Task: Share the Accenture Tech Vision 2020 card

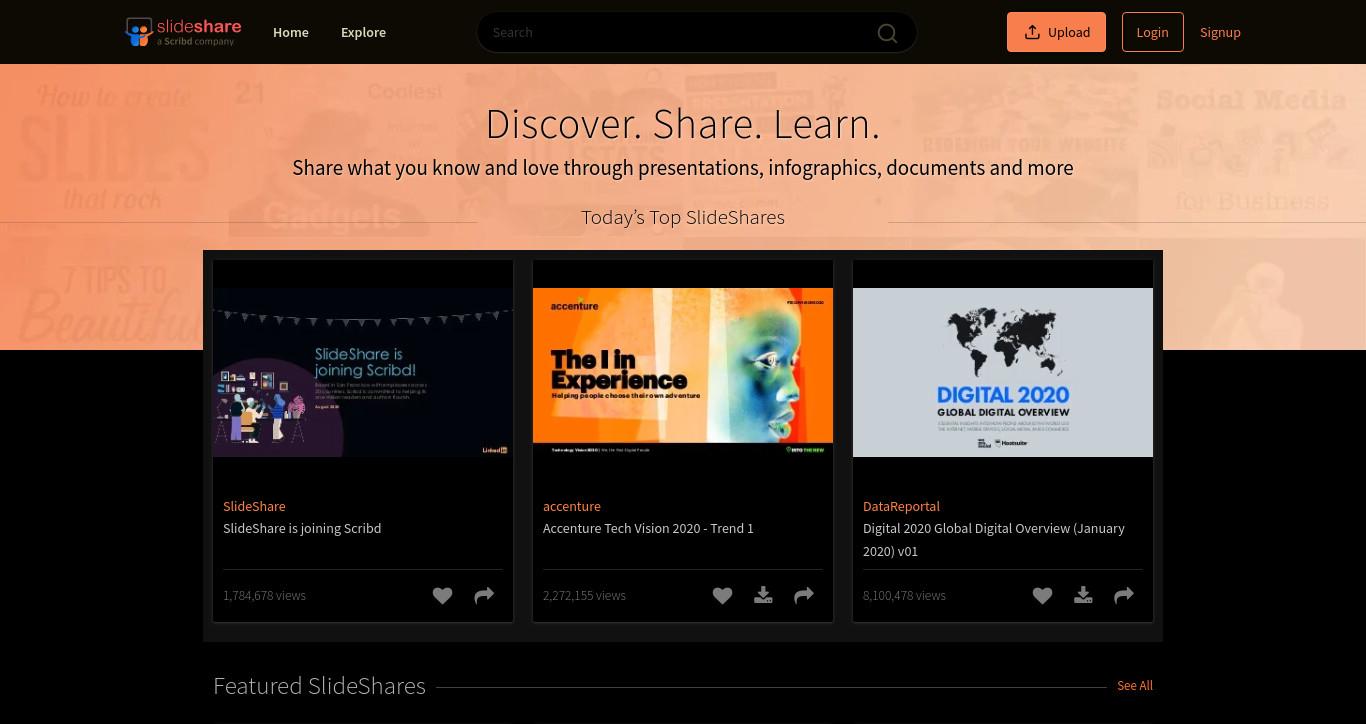Action: pyautogui.click(x=804, y=596)
